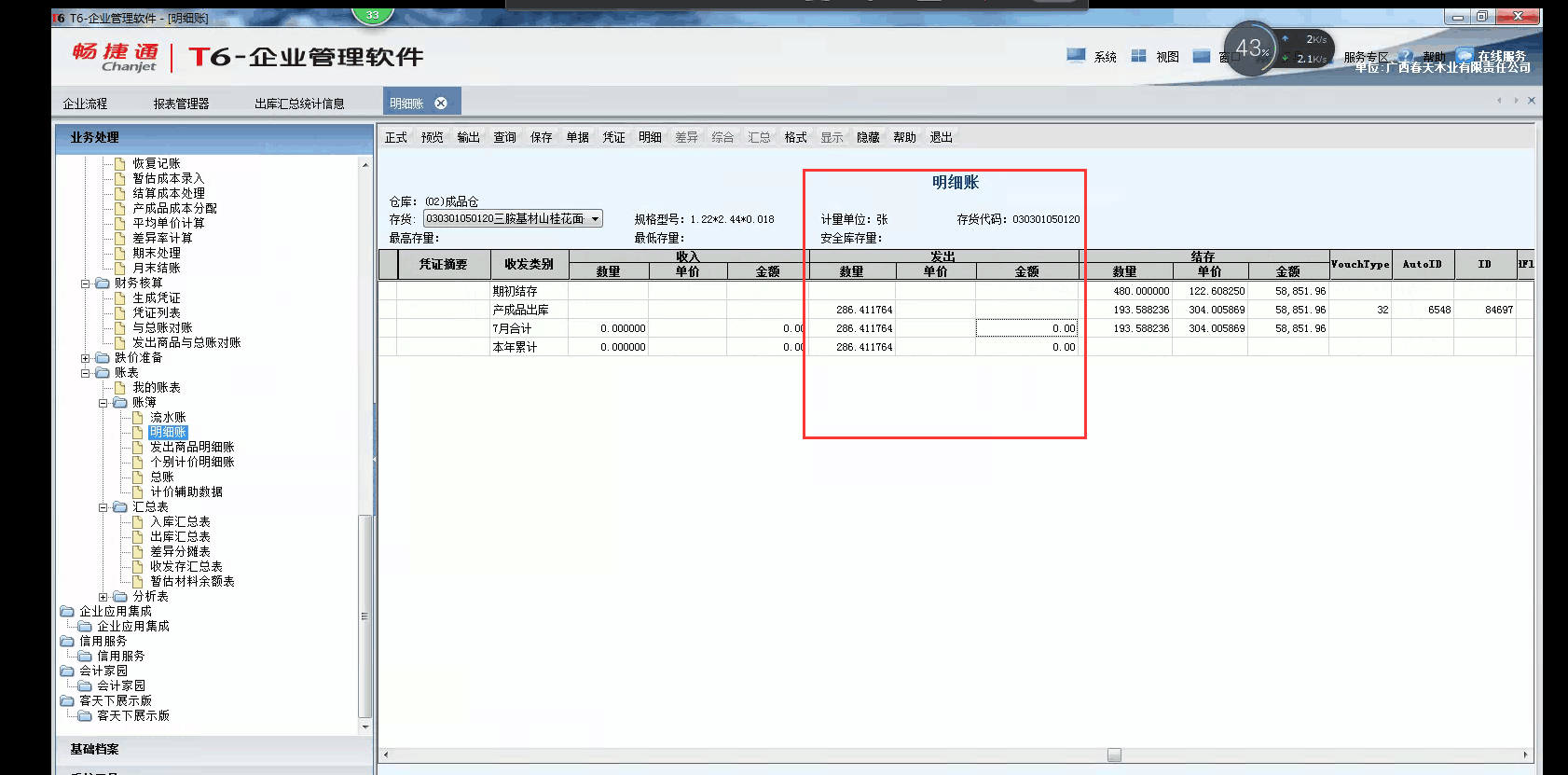Switch to the 报表管理器 tab
The image size is (1568, 775).
tap(181, 104)
